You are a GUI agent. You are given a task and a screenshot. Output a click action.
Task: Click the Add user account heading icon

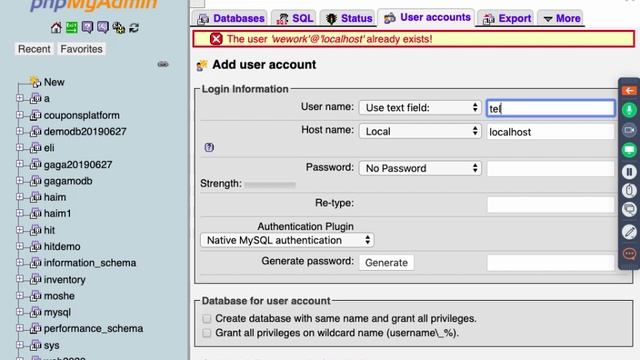[x=202, y=65]
